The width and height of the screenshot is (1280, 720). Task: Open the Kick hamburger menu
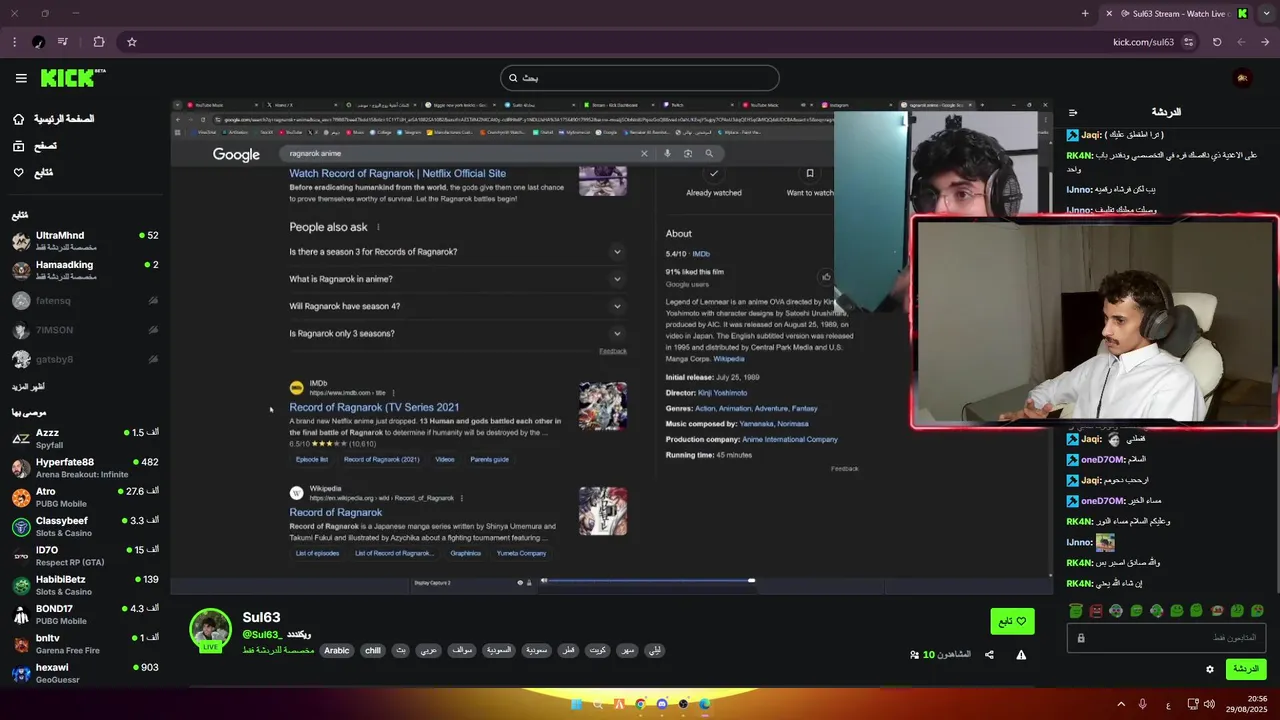point(21,78)
